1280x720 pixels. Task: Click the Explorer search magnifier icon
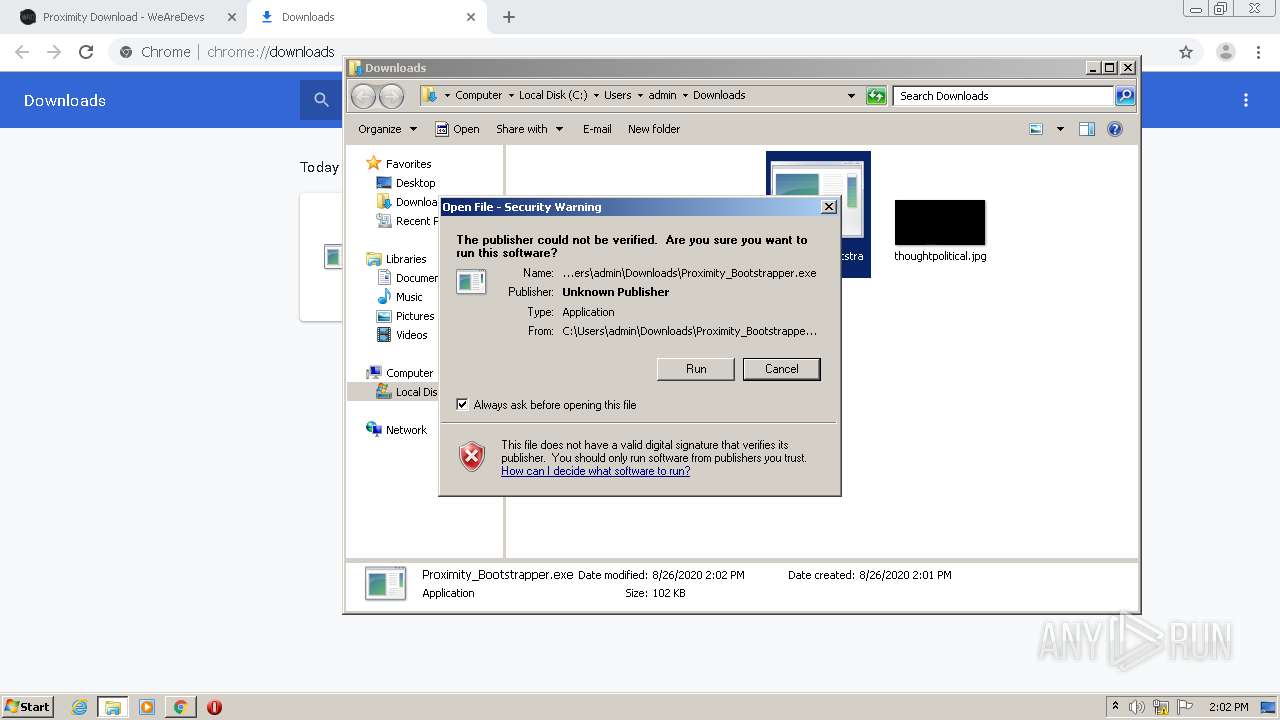click(x=1125, y=96)
